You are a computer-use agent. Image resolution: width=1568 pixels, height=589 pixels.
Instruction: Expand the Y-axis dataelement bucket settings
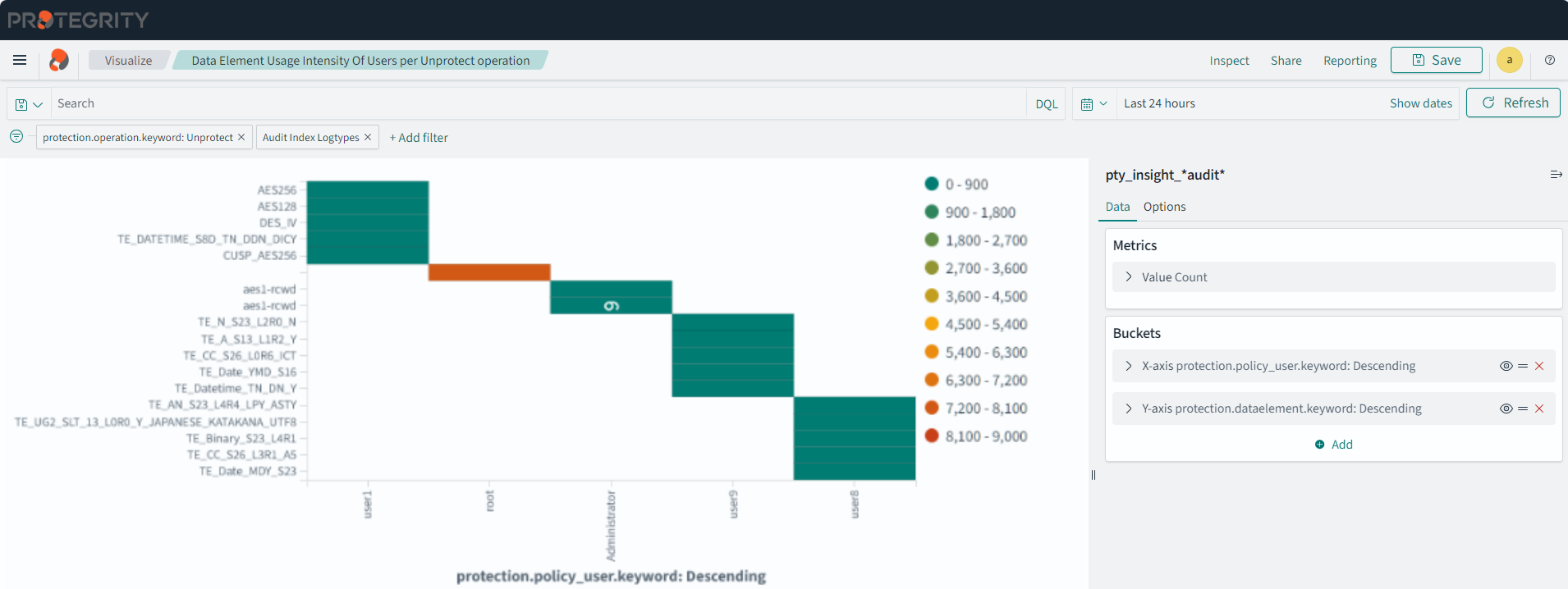click(x=1129, y=409)
